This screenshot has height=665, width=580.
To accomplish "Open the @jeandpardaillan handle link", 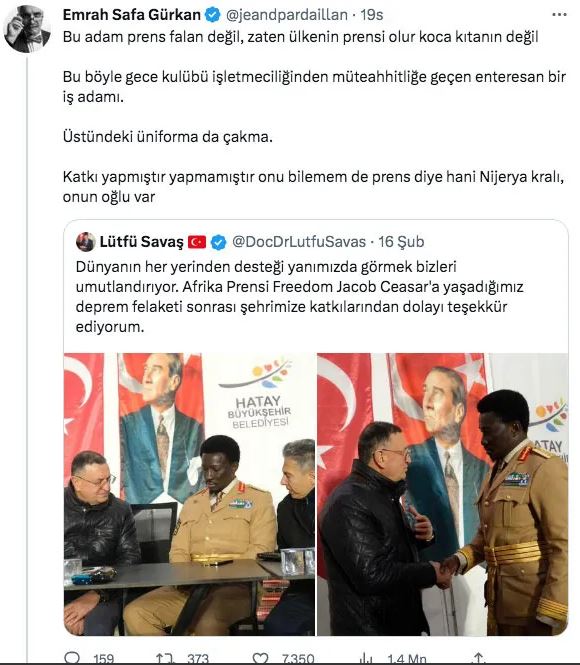I will [287, 15].
